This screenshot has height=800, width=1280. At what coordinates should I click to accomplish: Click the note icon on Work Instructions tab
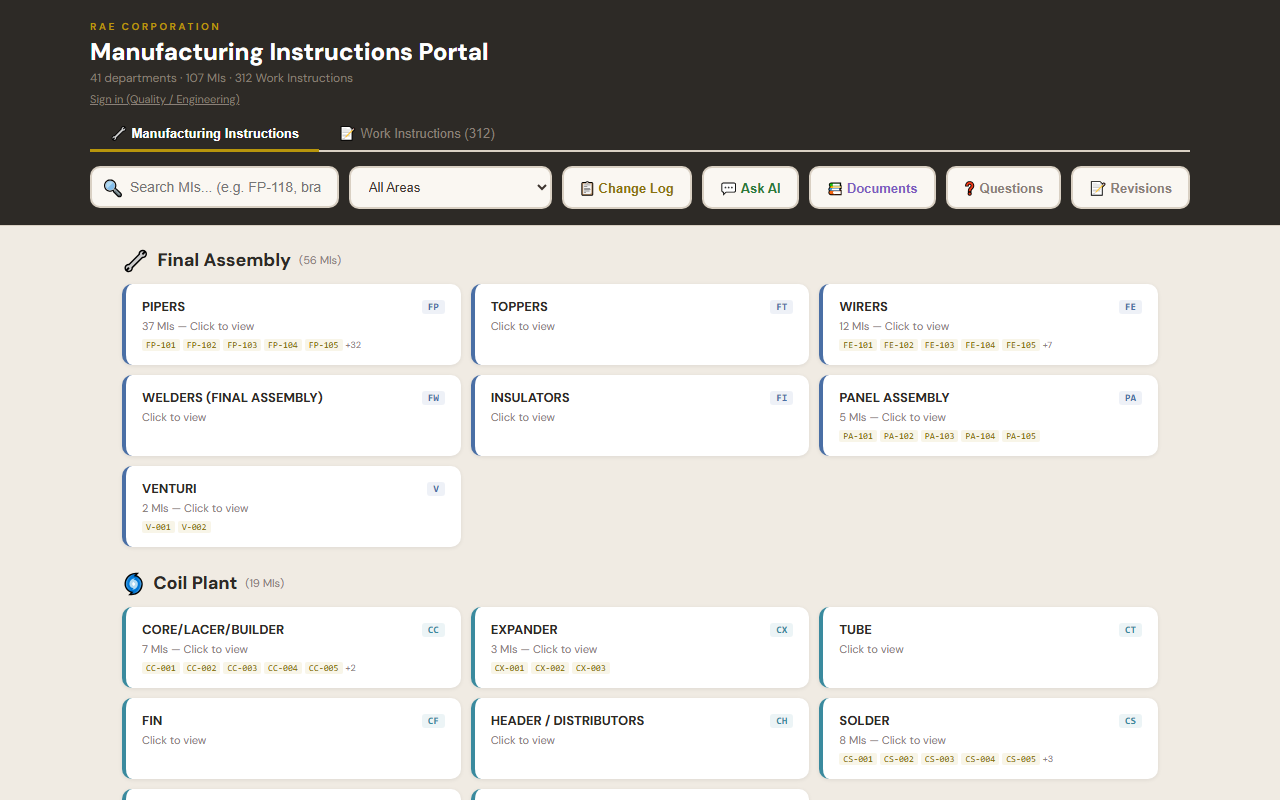coord(347,133)
